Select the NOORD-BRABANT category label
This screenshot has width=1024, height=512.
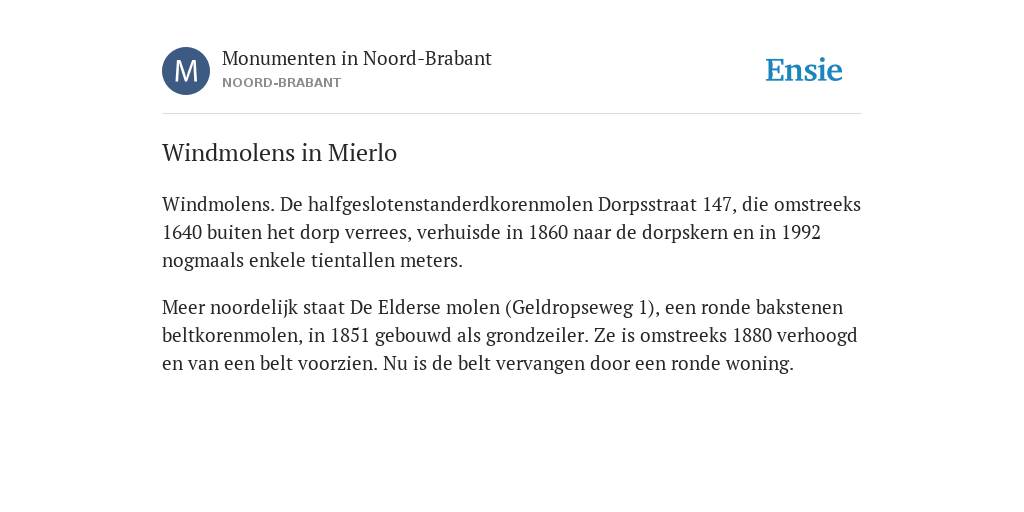tap(281, 83)
